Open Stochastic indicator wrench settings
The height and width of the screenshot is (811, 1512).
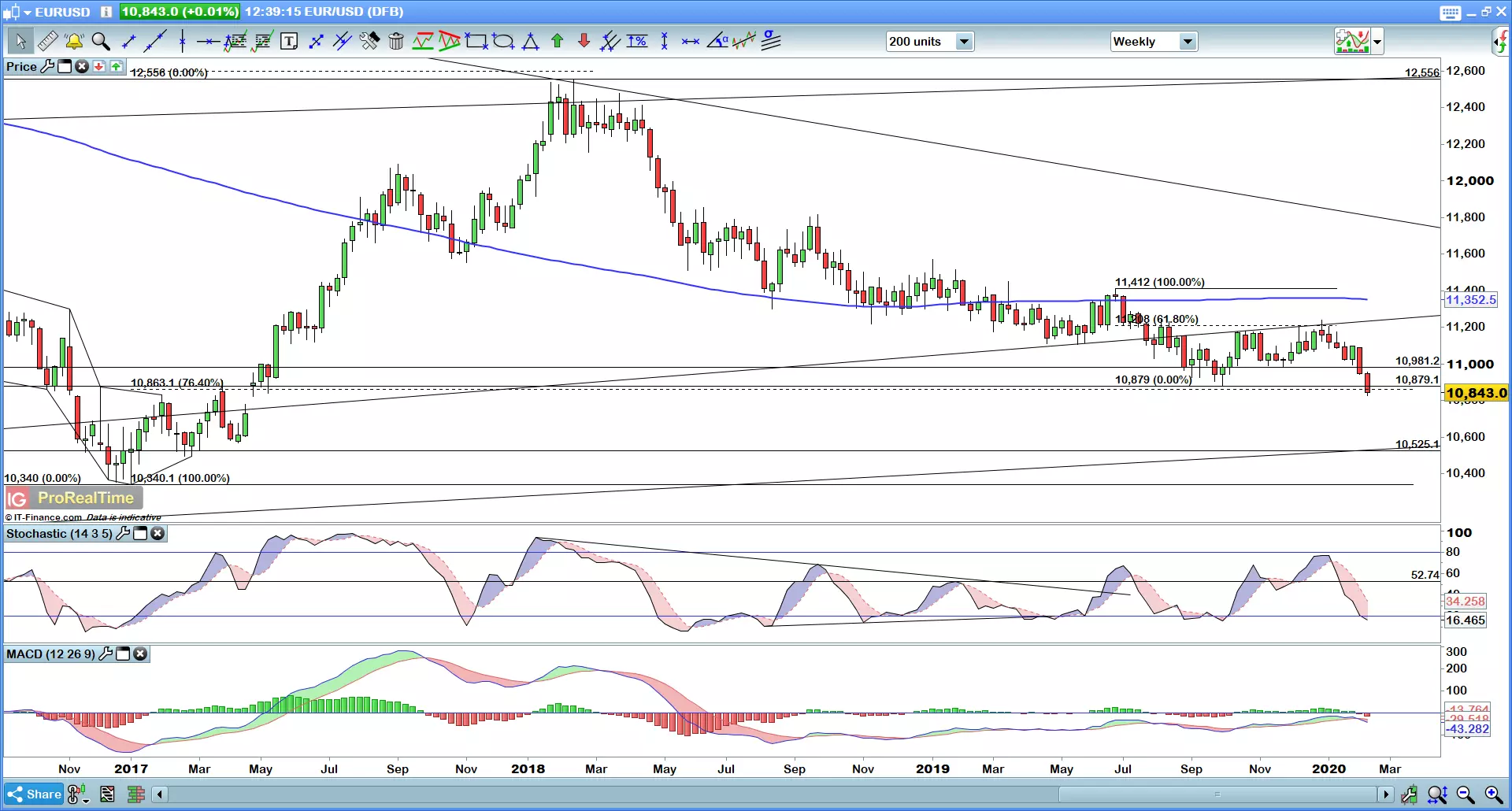click(123, 534)
